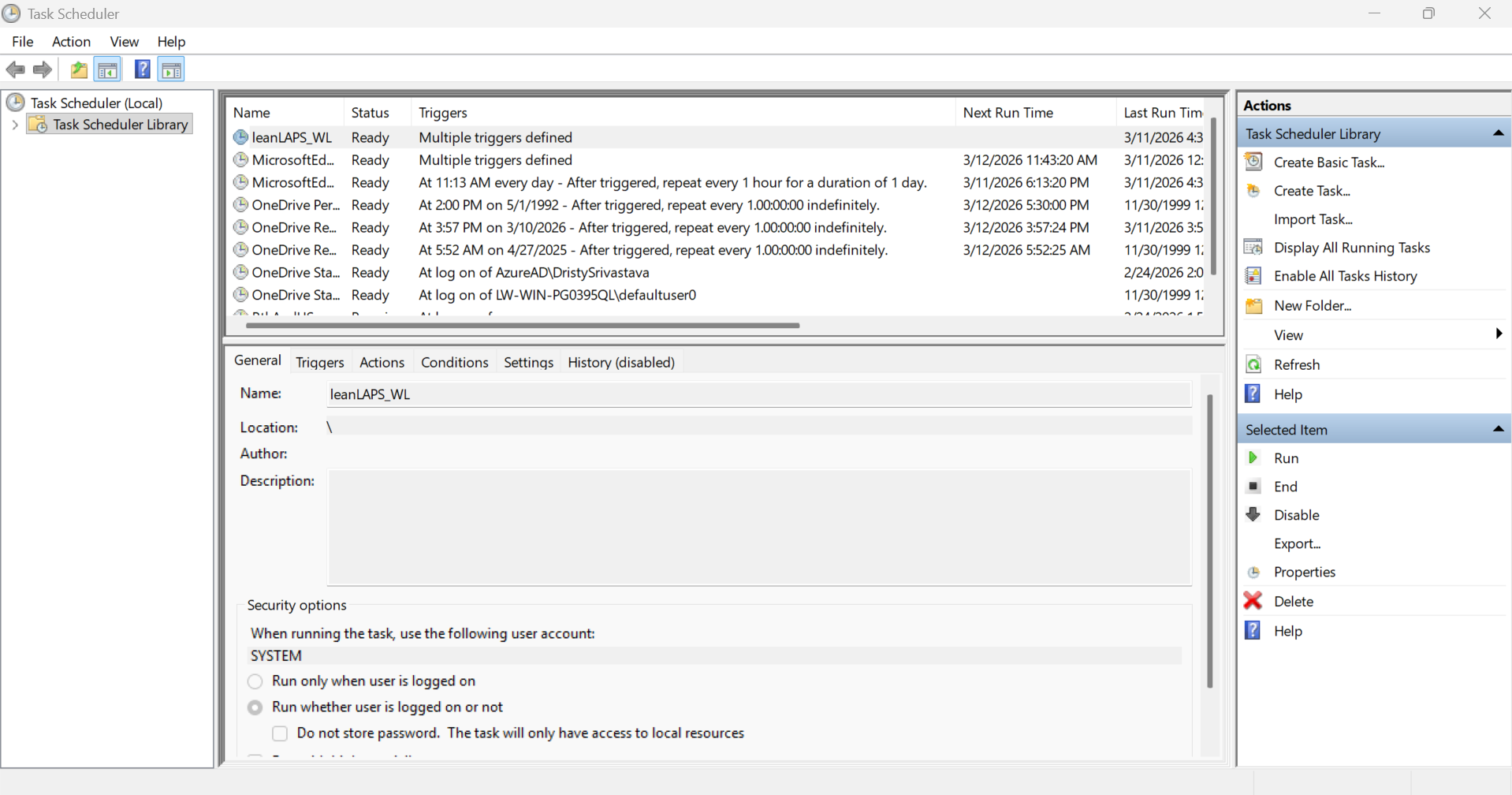The image size is (1512, 795).
Task: Click the Create Task icon
Action: point(1253,190)
